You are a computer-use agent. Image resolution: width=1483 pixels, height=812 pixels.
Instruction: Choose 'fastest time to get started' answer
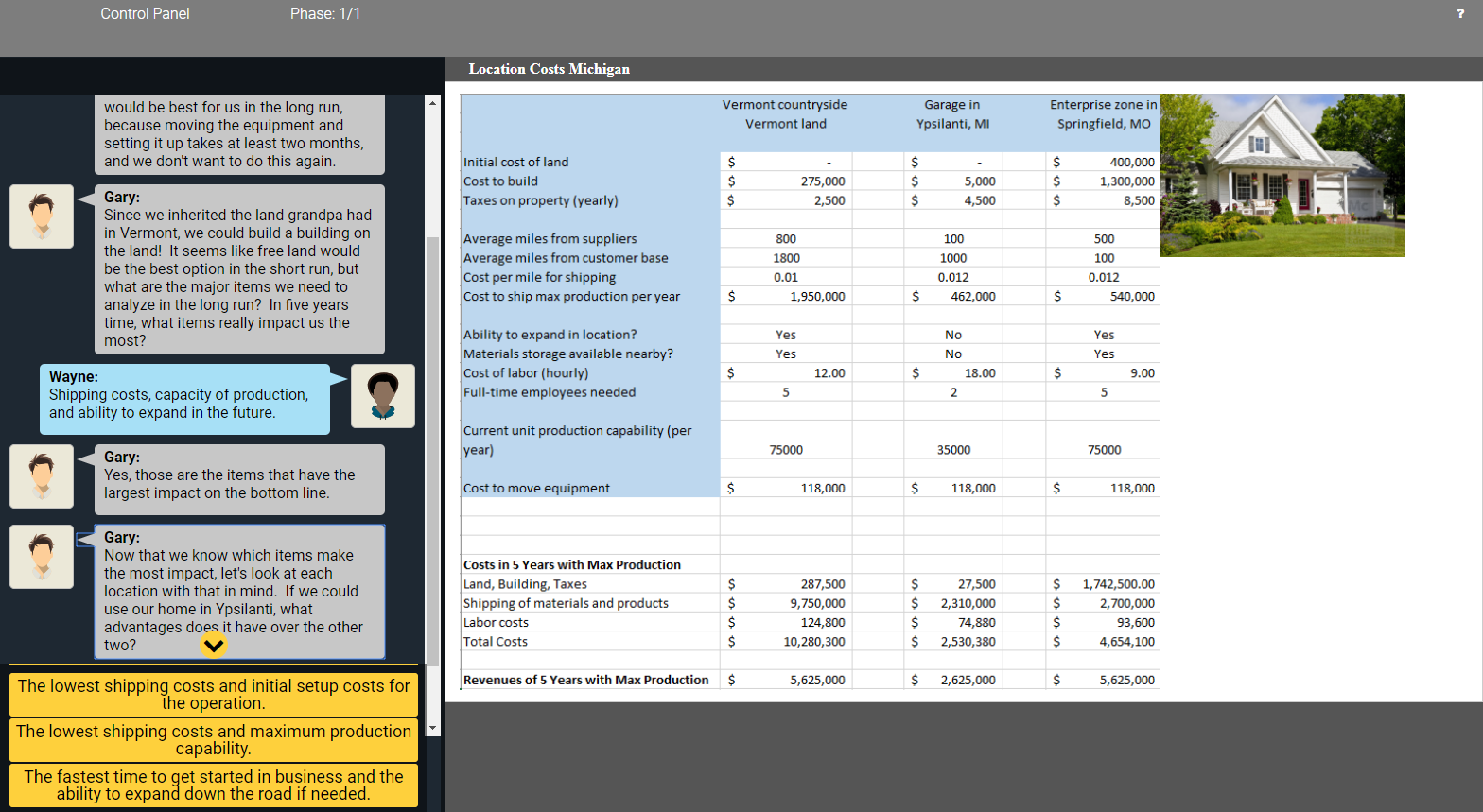214,786
